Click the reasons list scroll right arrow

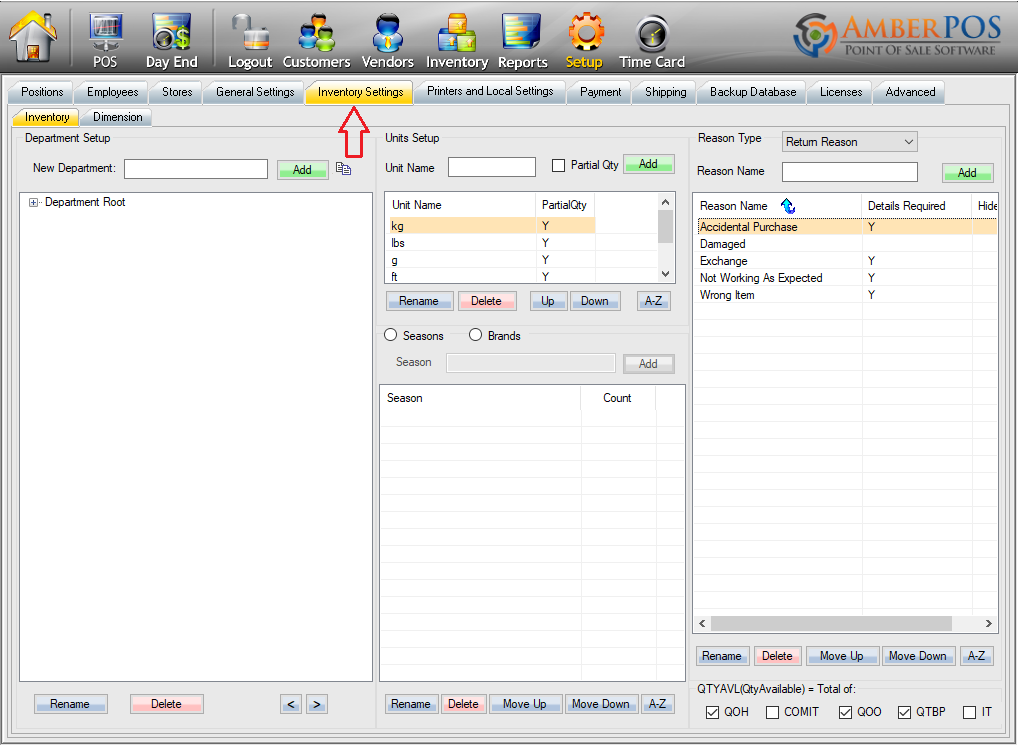[x=988, y=623]
